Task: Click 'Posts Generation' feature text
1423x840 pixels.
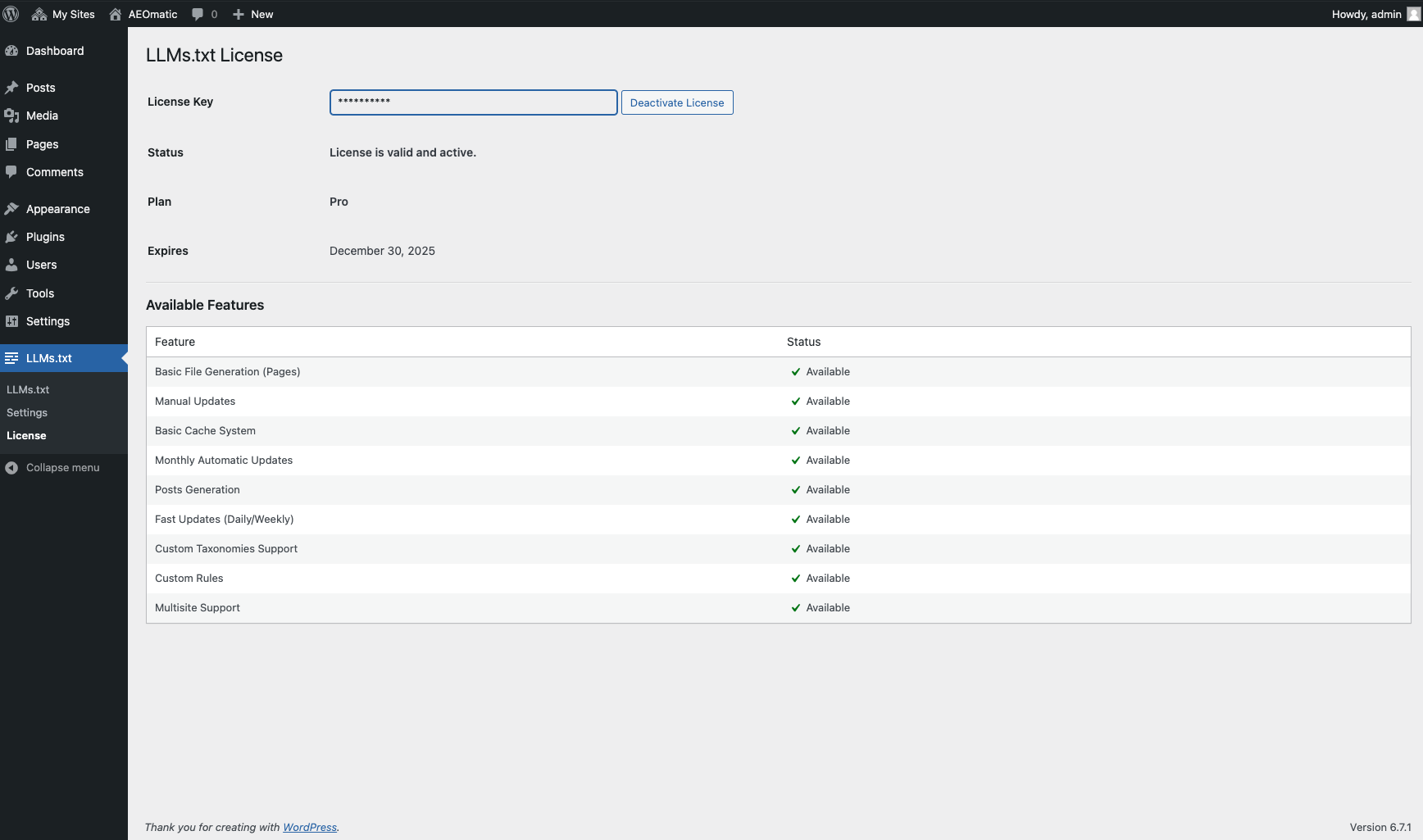Action: click(x=198, y=490)
